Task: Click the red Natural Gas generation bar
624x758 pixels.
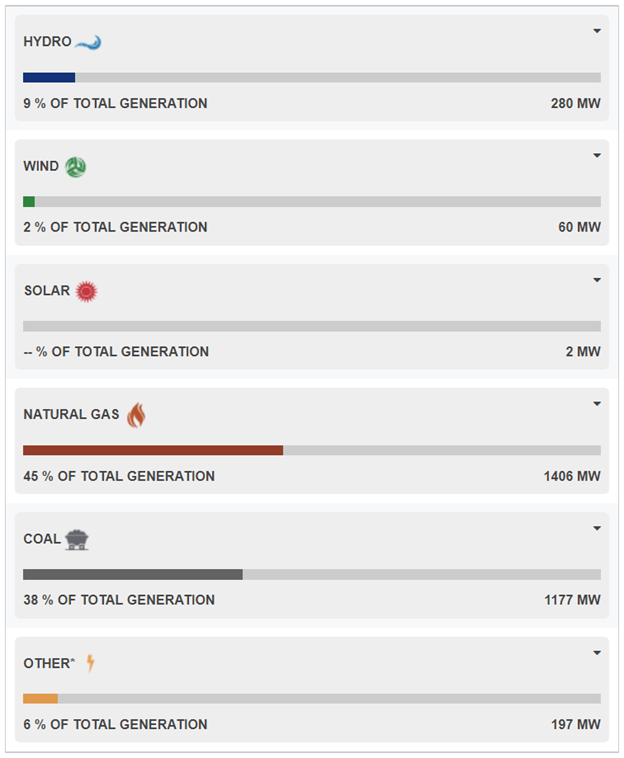Action: 153,450
